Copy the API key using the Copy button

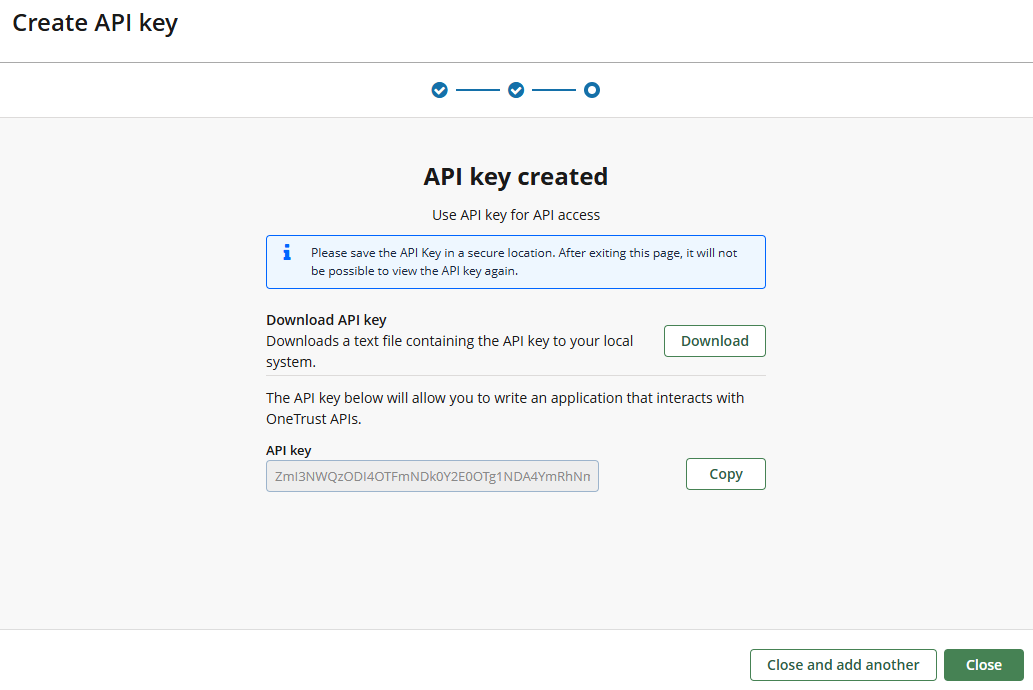pos(725,473)
